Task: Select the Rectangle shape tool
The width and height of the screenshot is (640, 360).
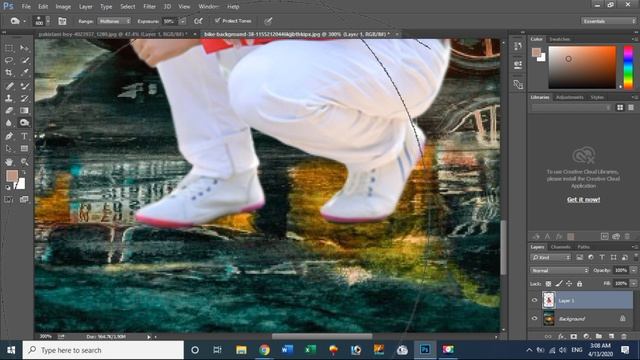Action: (x=24, y=149)
